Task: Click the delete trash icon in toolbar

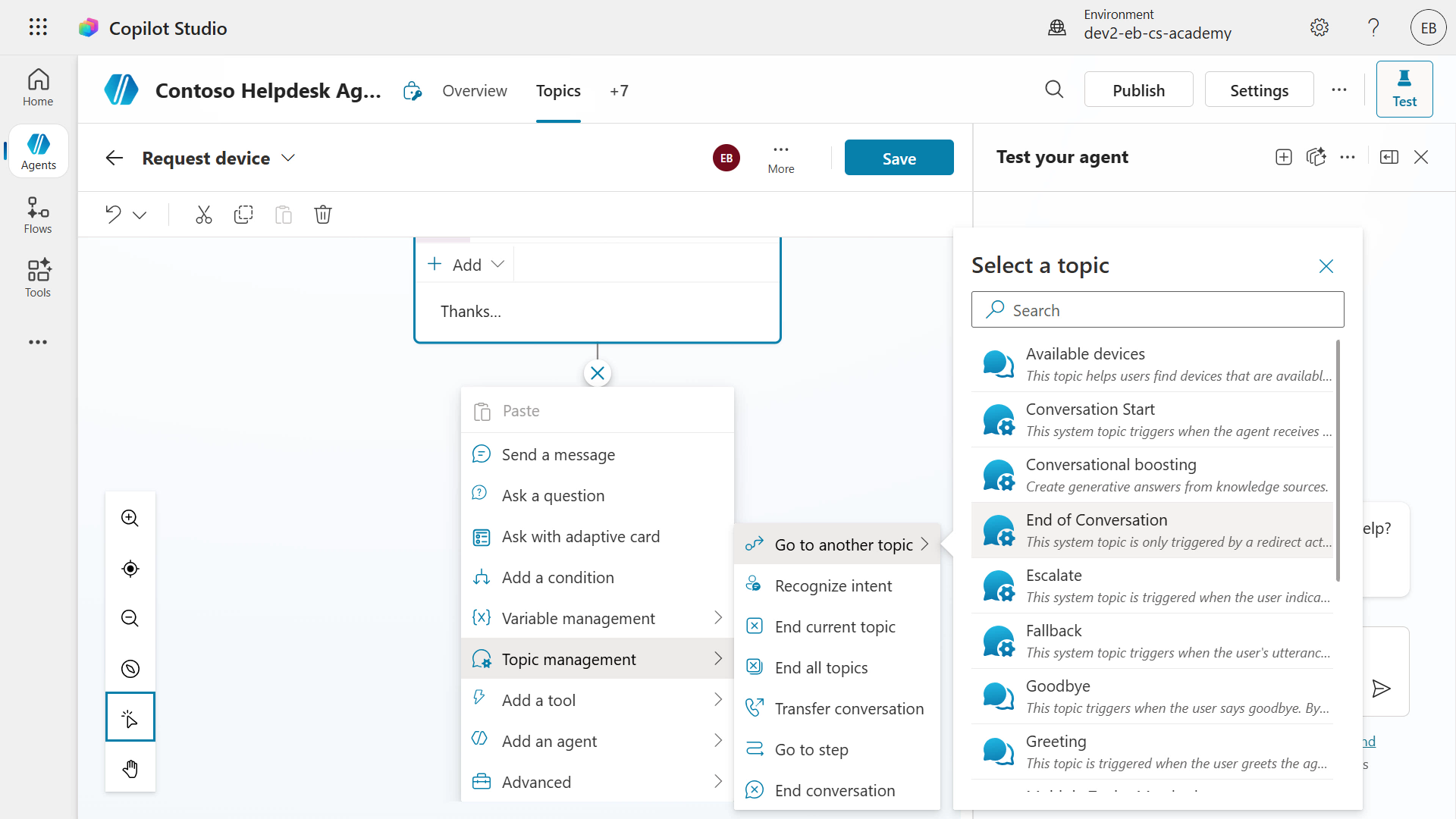Action: [323, 215]
